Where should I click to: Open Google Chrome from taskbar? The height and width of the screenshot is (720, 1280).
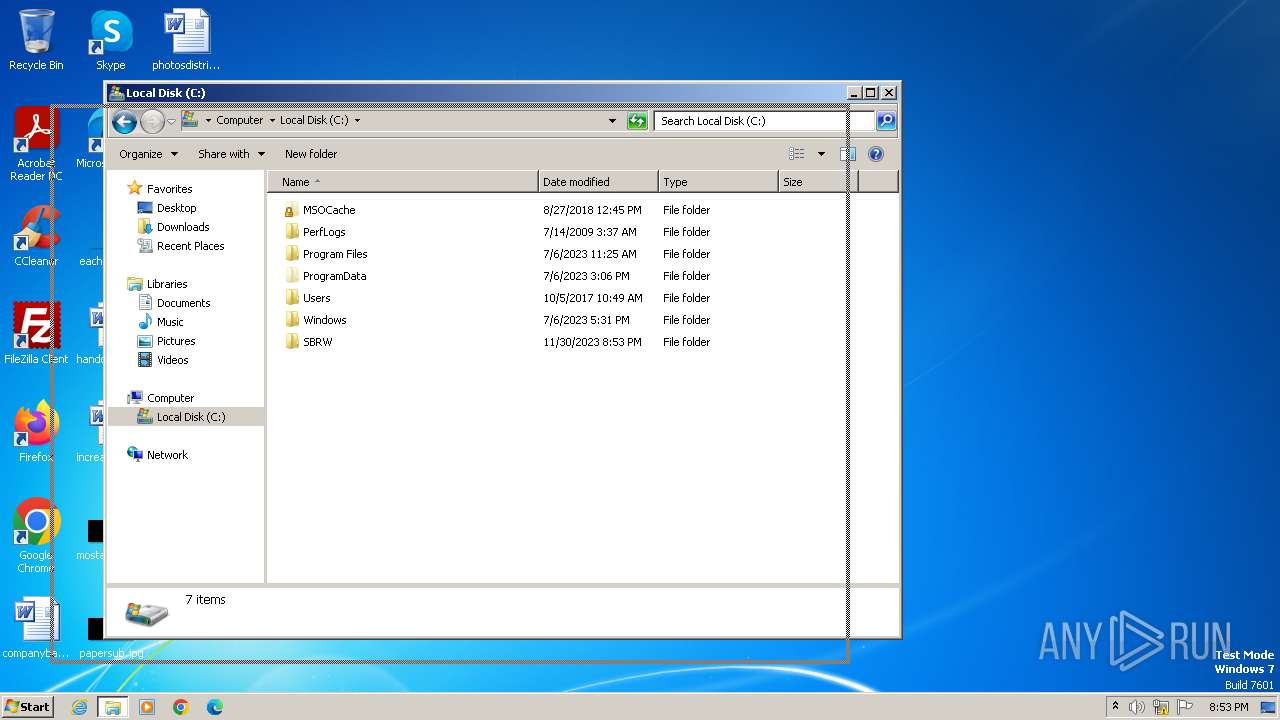(181, 707)
